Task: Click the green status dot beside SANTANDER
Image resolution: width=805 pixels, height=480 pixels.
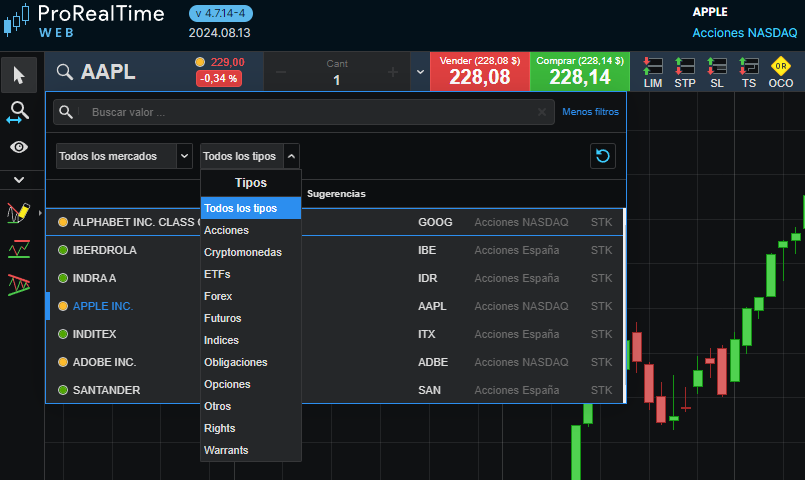Action: 63,390
